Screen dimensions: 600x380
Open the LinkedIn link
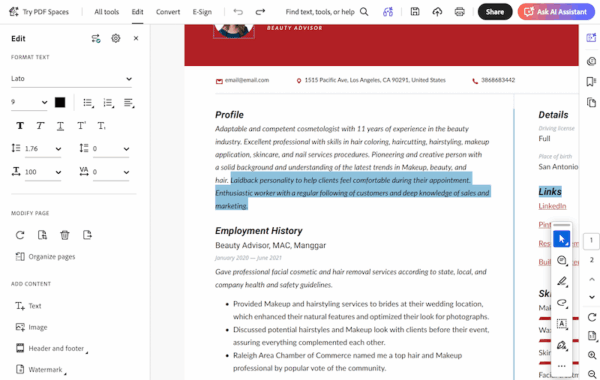click(x=552, y=206)
